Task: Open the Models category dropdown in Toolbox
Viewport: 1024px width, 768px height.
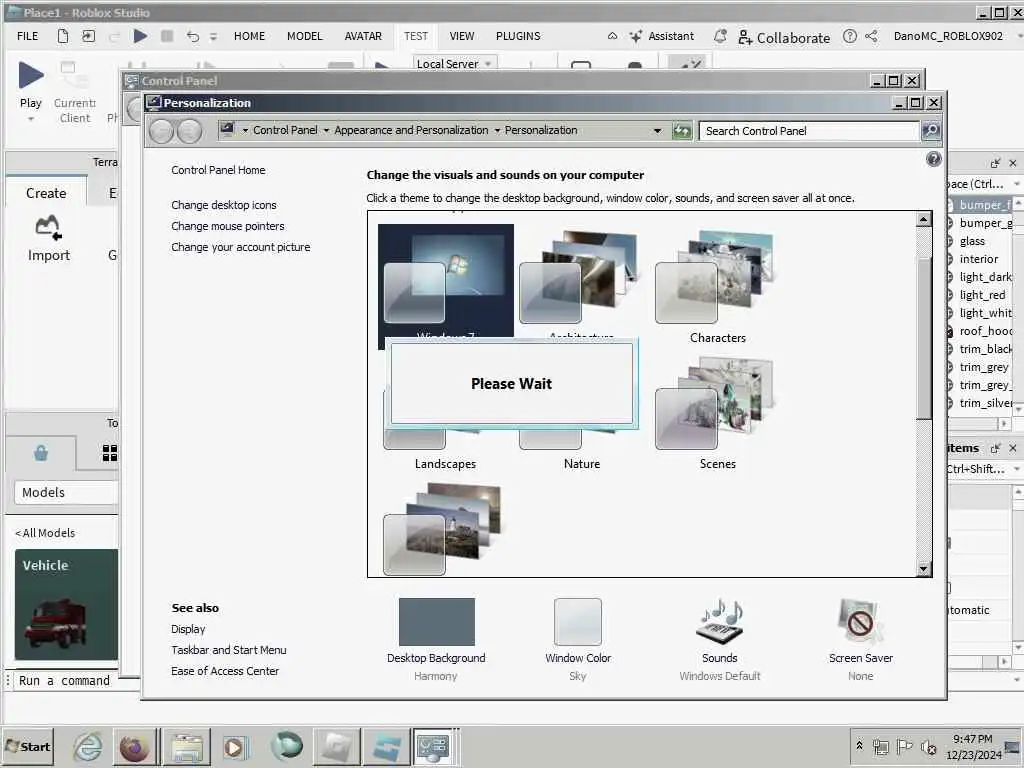Action: pyautogui.click(x=66, y=492)
